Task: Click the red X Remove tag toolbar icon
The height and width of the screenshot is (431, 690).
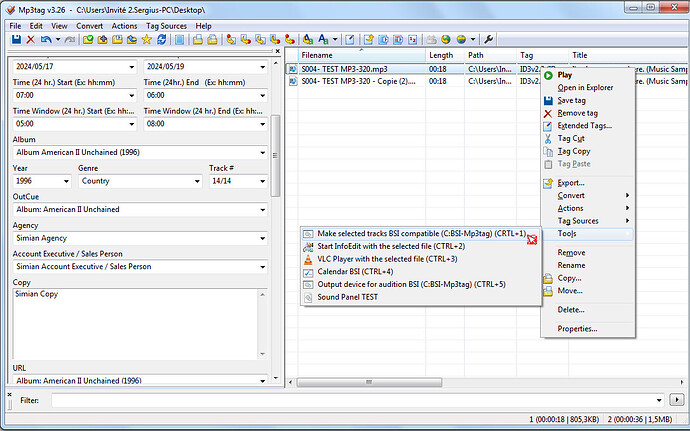Action: pyautogui.click(x=30, y=40)
